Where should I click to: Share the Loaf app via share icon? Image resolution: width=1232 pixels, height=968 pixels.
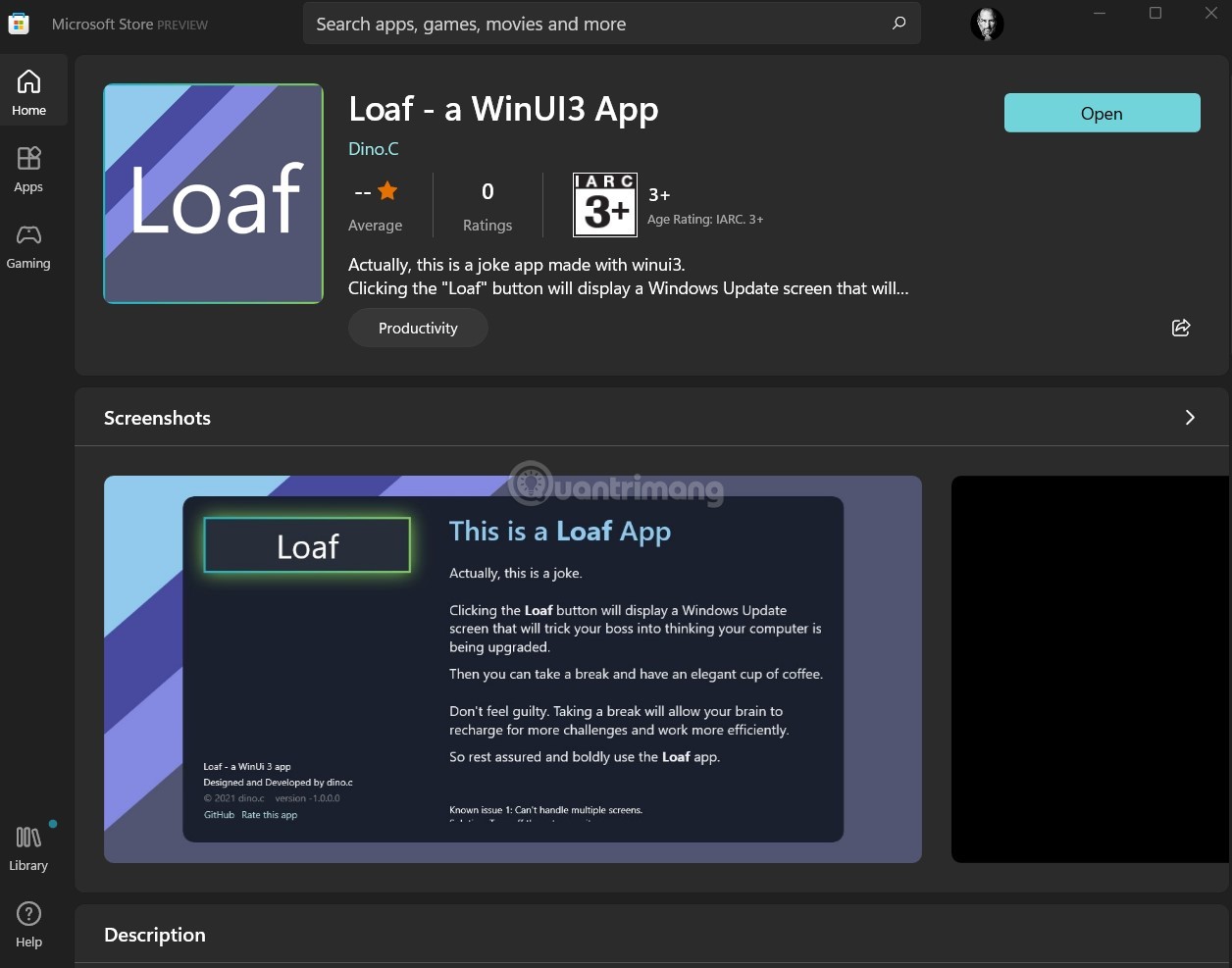(1181, 328)
